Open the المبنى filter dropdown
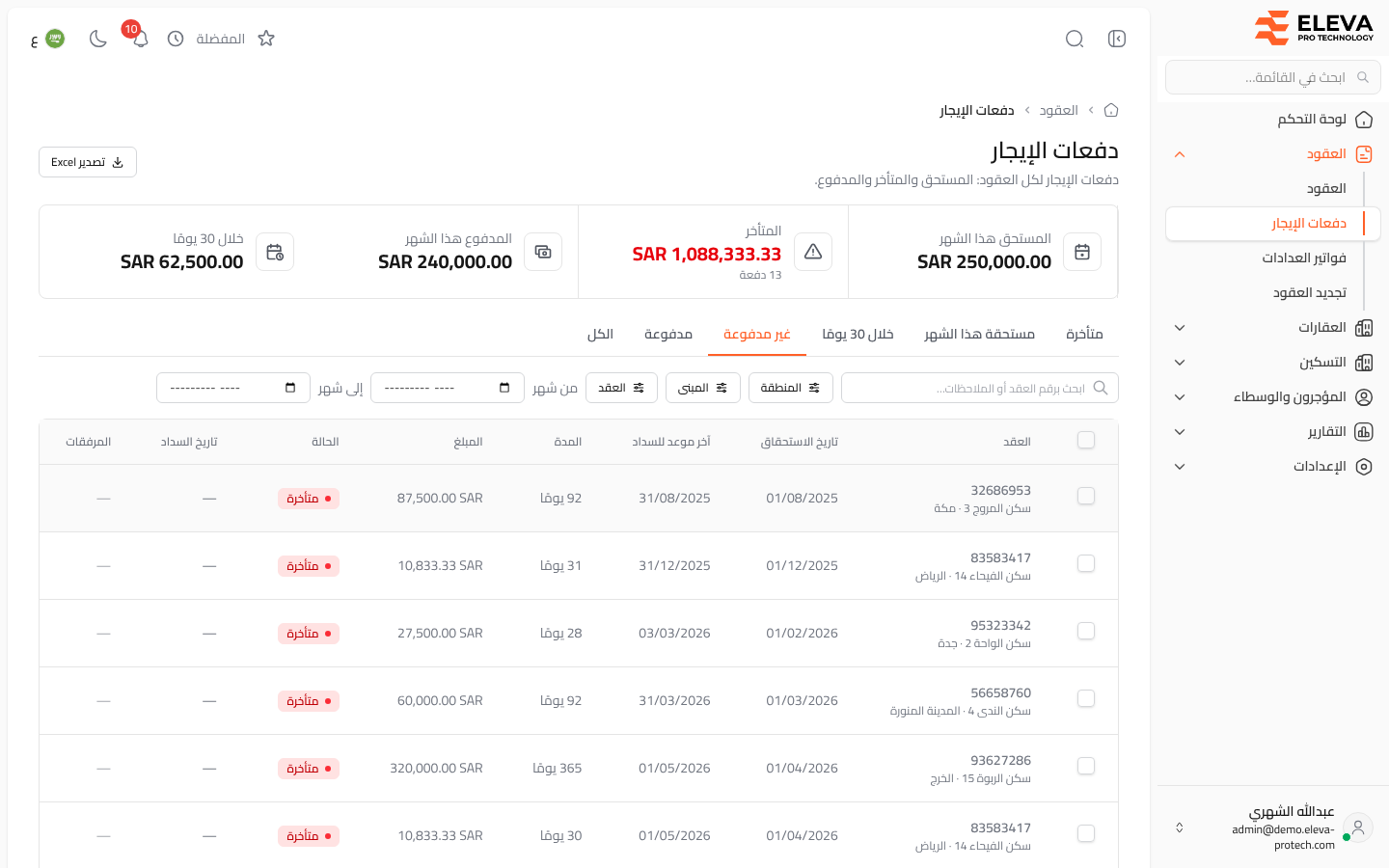 (703, 388)
